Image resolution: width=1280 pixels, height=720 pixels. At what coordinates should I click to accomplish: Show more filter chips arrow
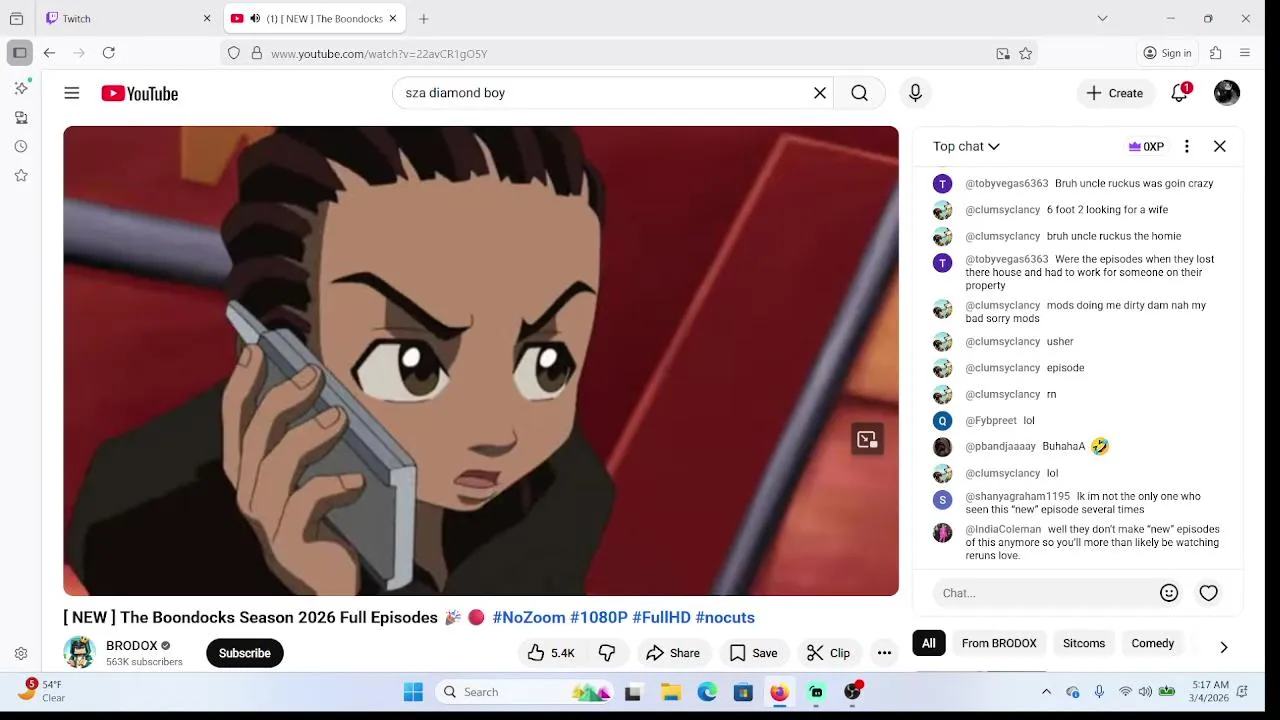(1224, 647)
